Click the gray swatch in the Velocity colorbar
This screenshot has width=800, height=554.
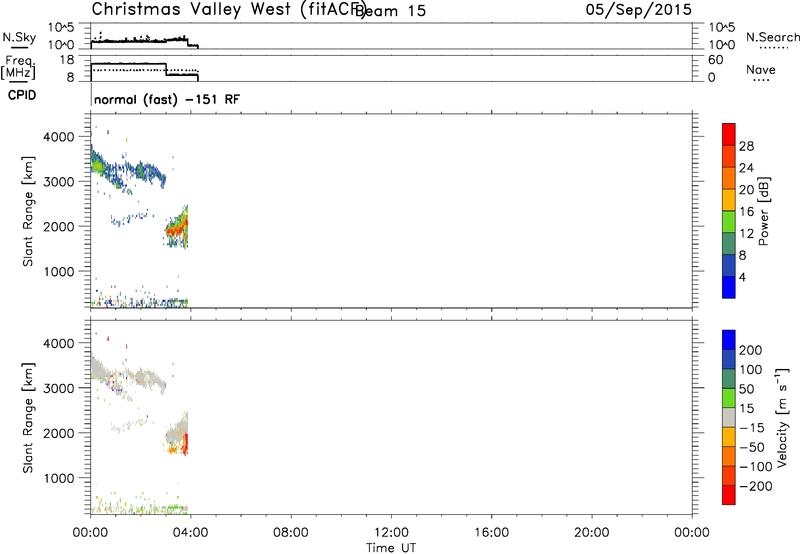729,417
